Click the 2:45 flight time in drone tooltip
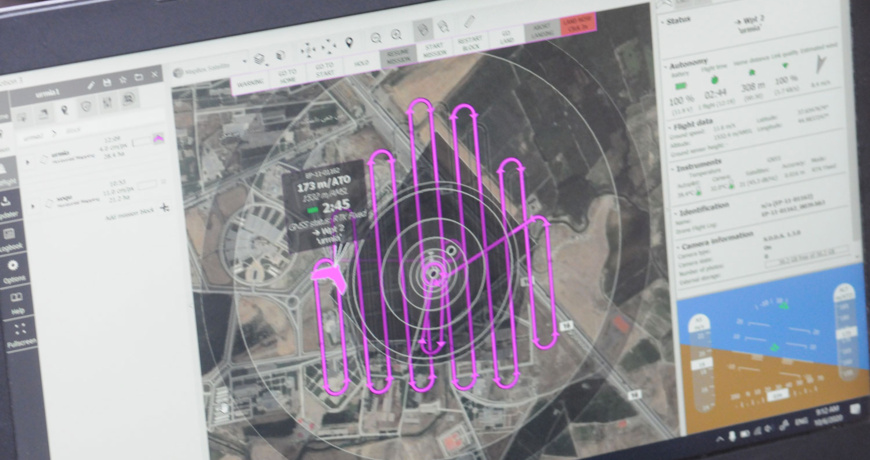Image resolution: width=870 pixels, height=460 pixels. tap(335, 208)
